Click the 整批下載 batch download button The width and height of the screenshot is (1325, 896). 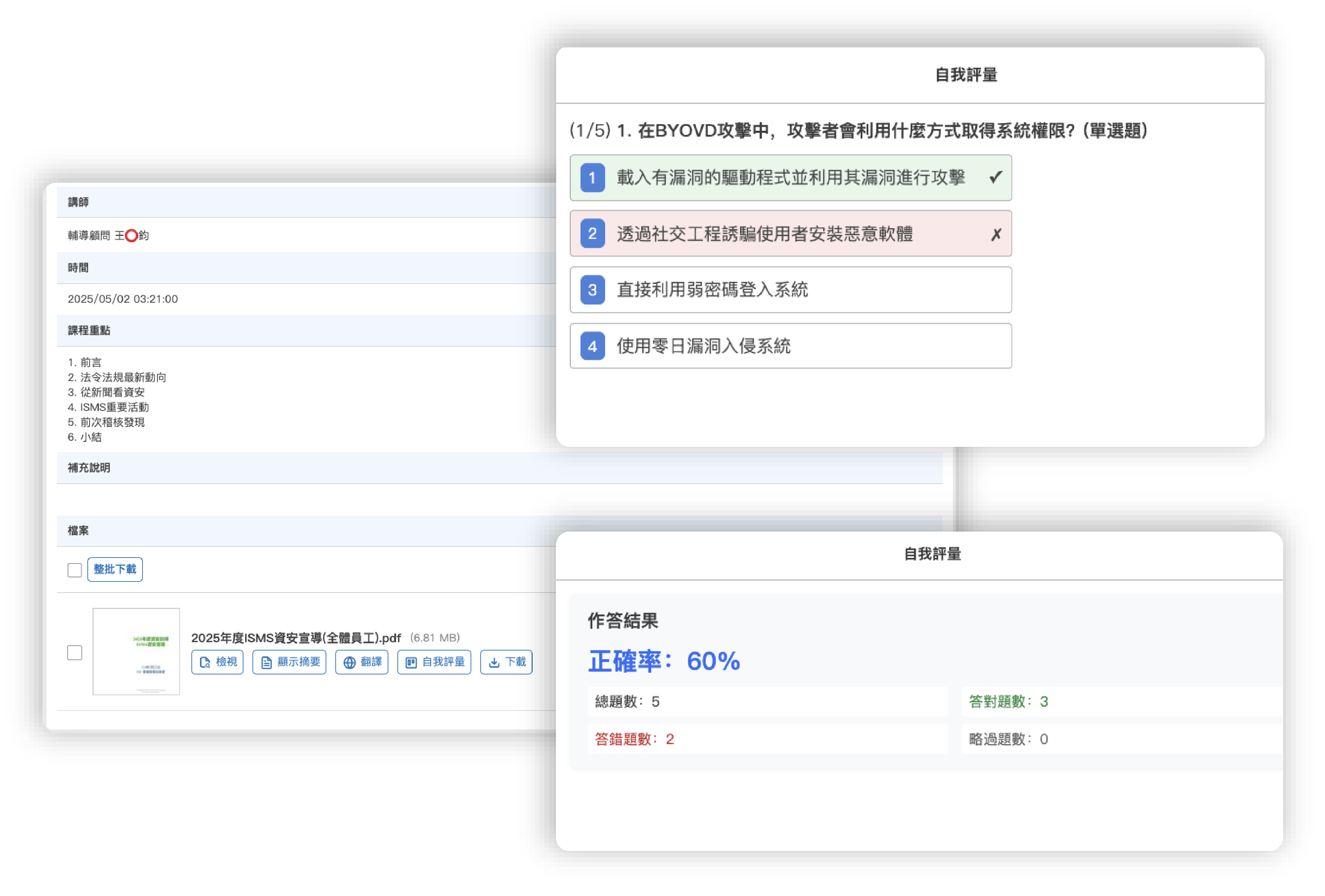pos(115,569)
